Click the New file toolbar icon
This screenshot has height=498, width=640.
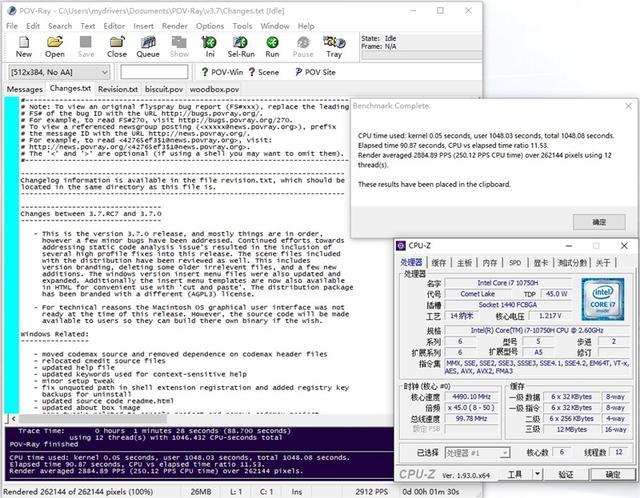click(x=23, y=45)
